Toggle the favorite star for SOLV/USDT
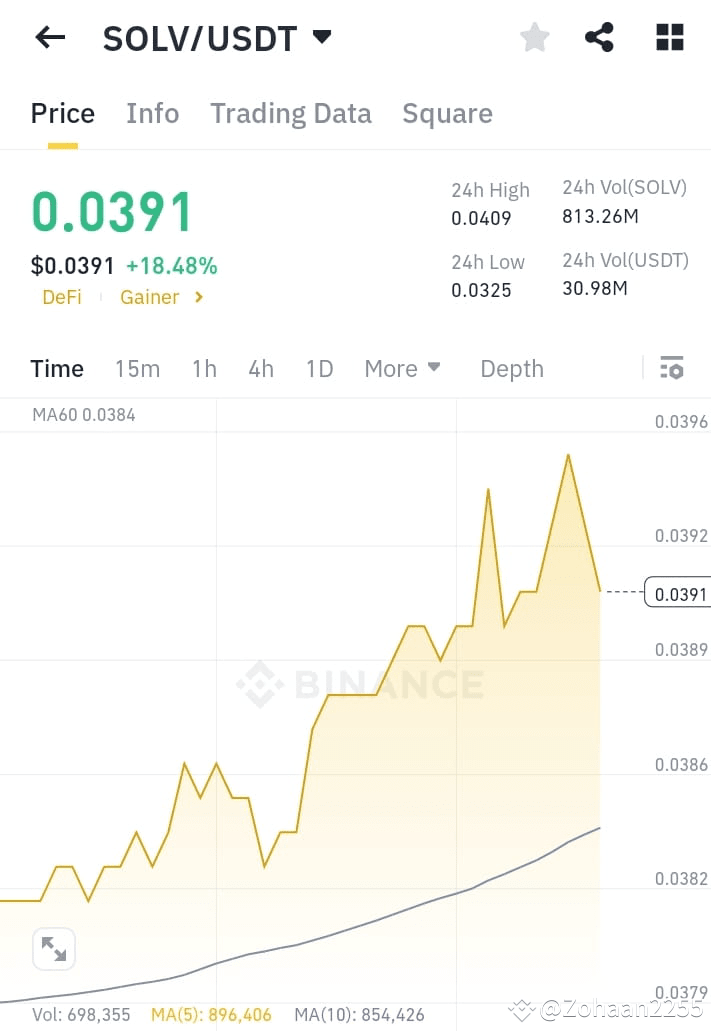Screen dimensions: 711x1031 coord(534,37)
